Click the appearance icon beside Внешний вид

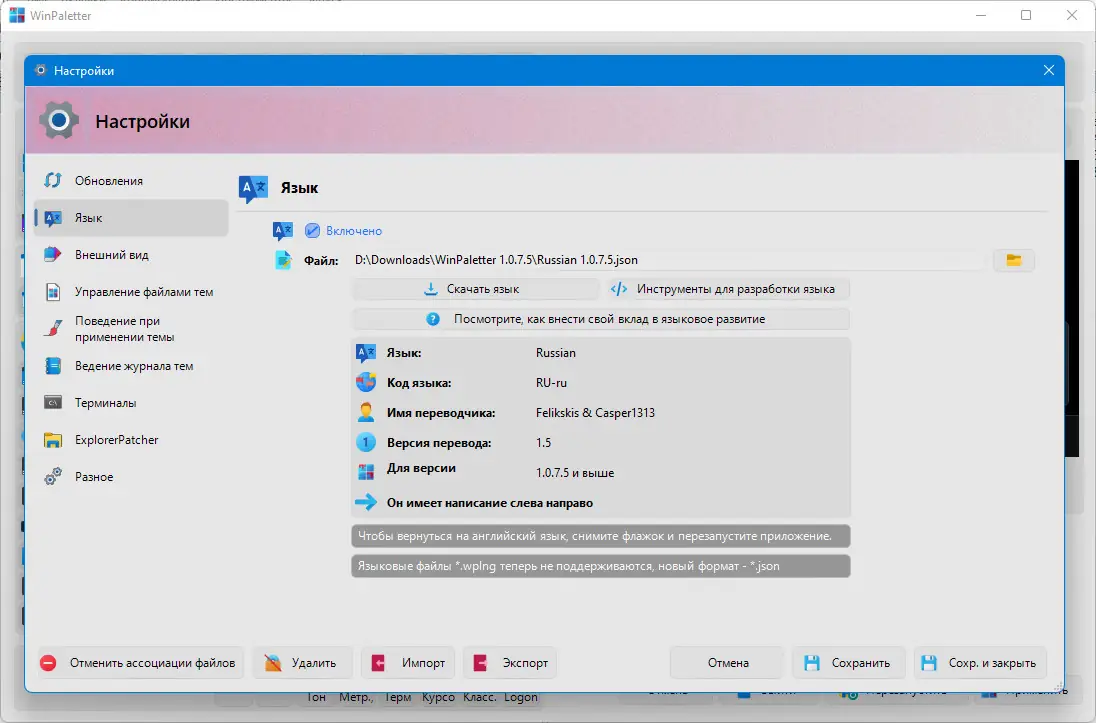(x=52, y=255)
